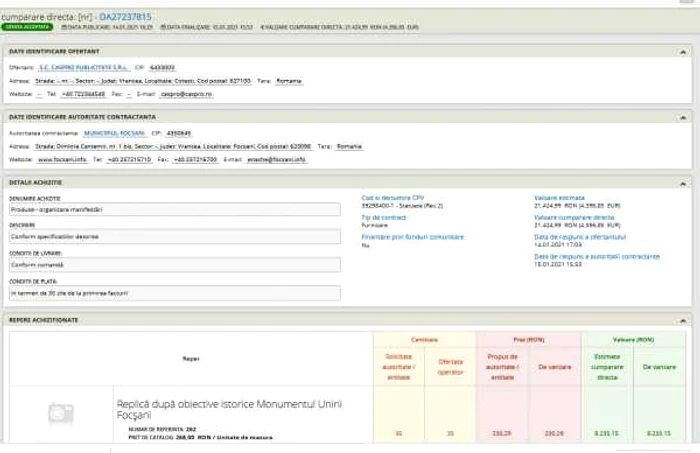Focus the Denumire Achizitie field
The height and width of the screenshot is (453, 700).
[175, 210]
